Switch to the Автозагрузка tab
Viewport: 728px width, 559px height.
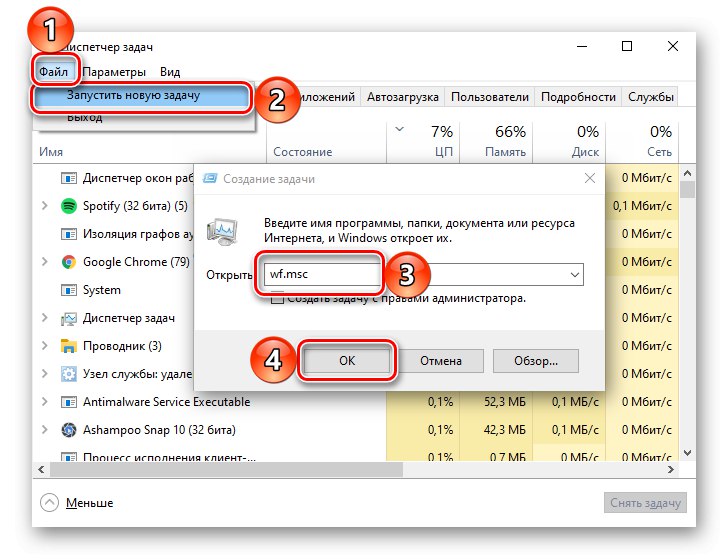click(403, 97)
